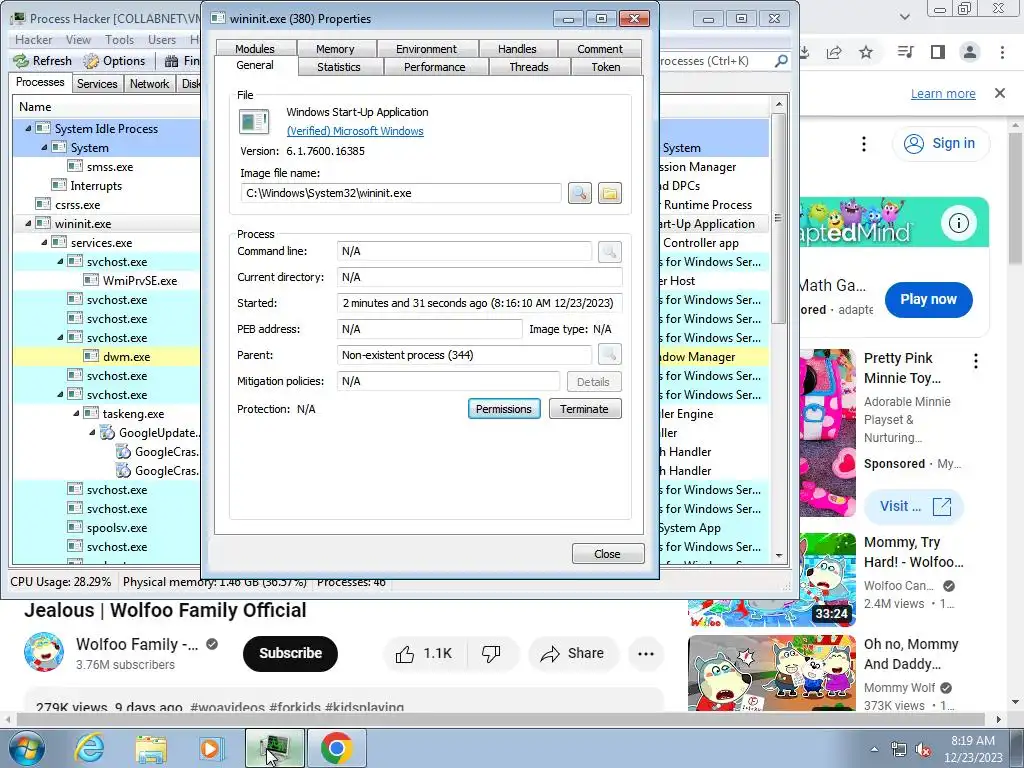Collapse the services.exe tree node

44,243
